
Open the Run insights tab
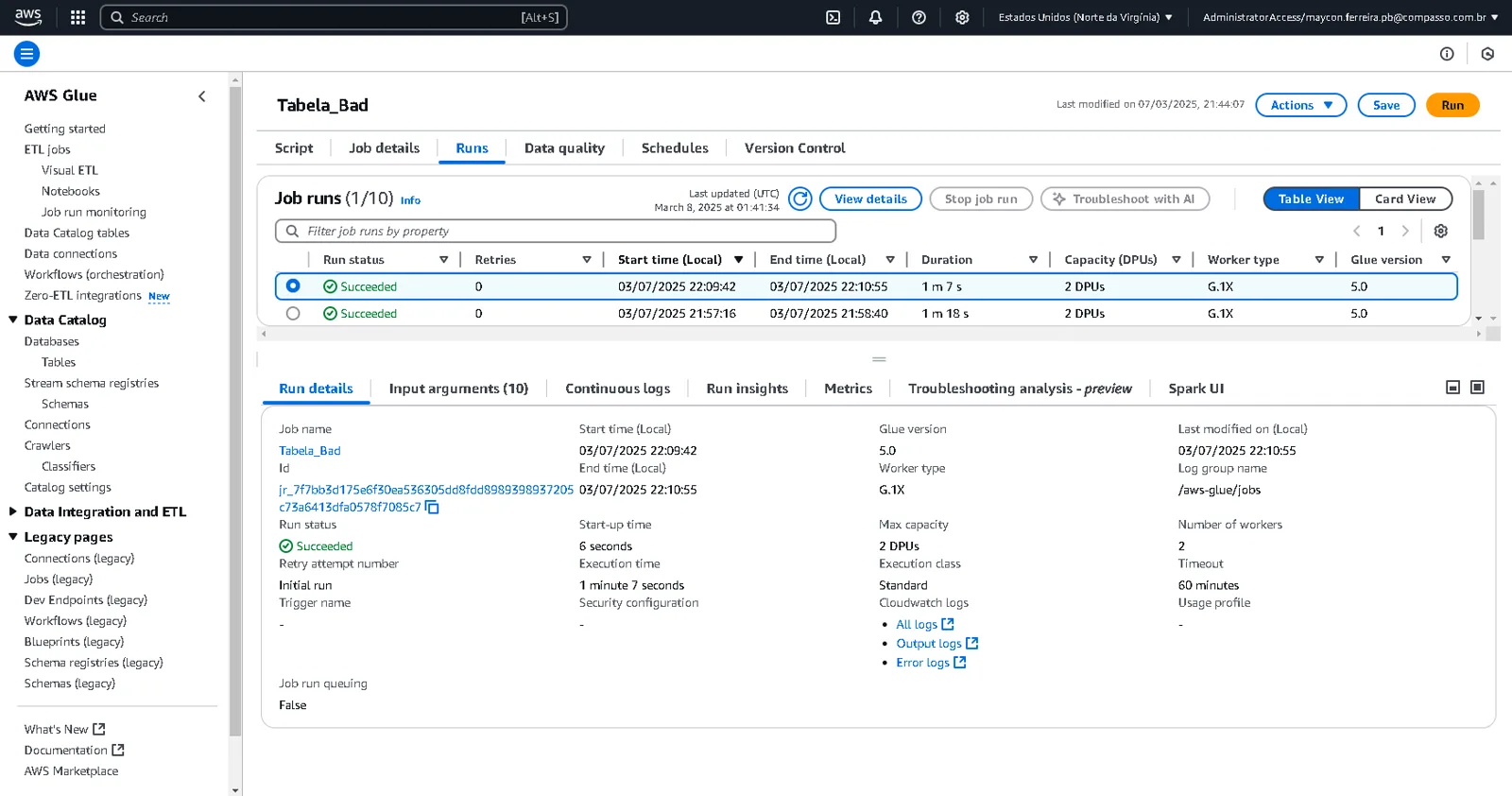pyautogui.click(x=747, y=389)
